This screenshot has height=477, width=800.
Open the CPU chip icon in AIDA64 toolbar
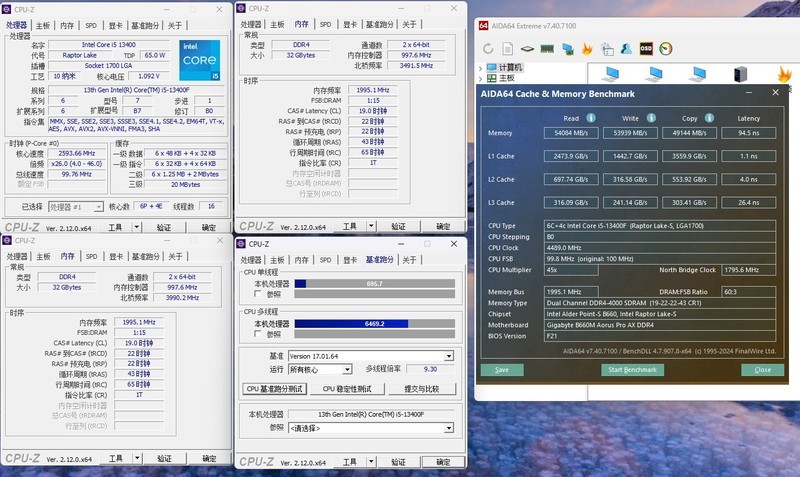coord(527,49)
